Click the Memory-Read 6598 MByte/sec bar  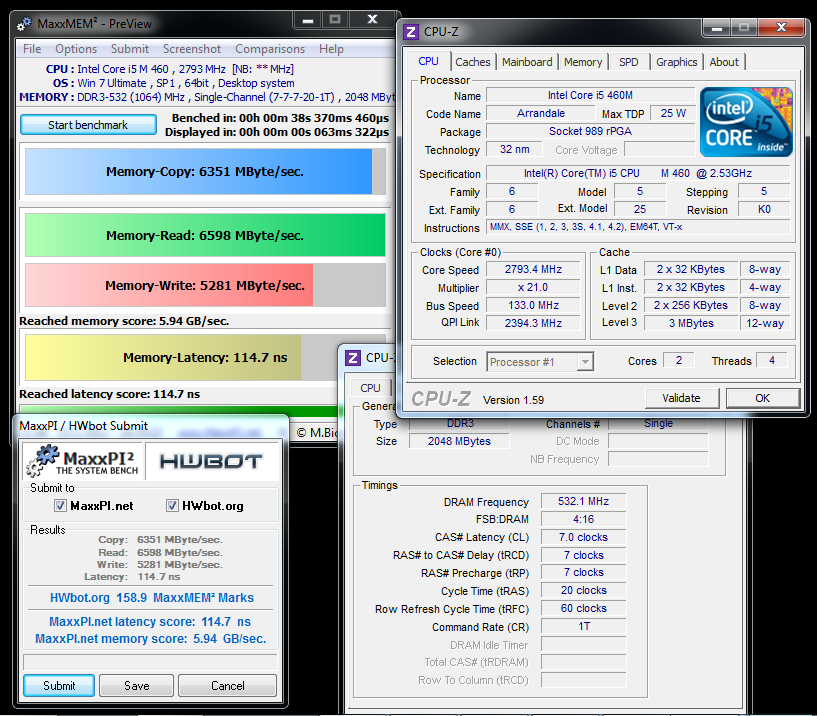point(205,235)
